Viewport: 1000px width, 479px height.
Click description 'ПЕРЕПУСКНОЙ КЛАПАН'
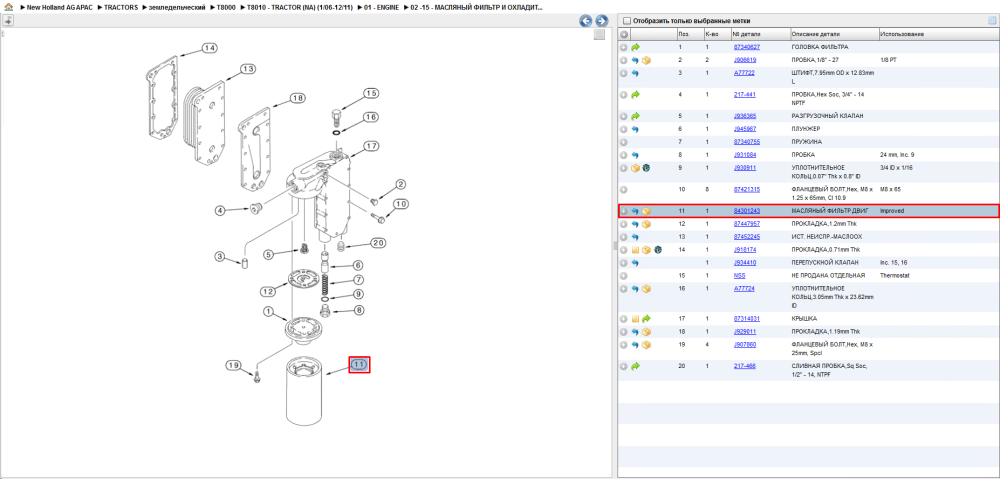(x=825, y=263)
